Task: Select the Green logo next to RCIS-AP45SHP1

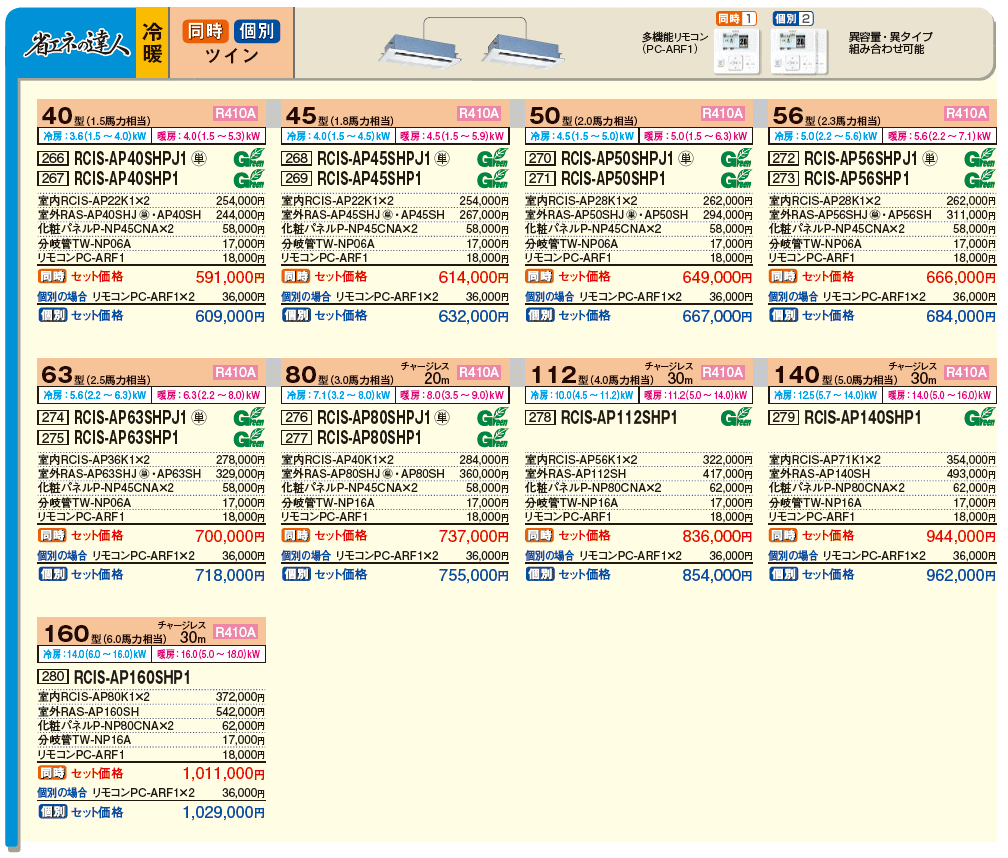Action: [x=492, y=178]
